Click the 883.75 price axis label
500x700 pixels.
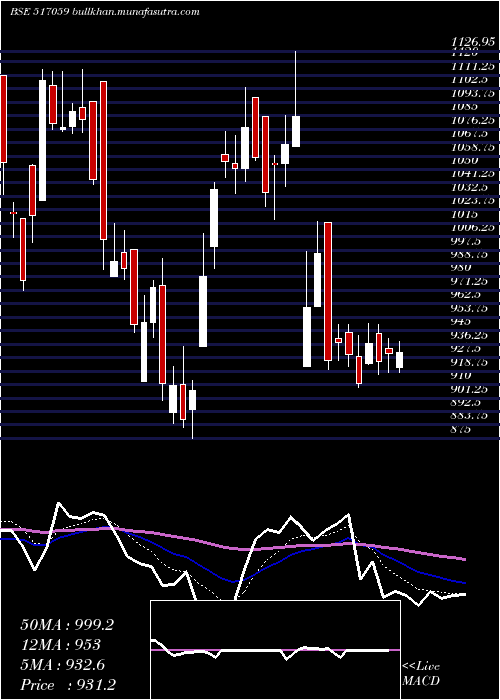pos(469,416)
